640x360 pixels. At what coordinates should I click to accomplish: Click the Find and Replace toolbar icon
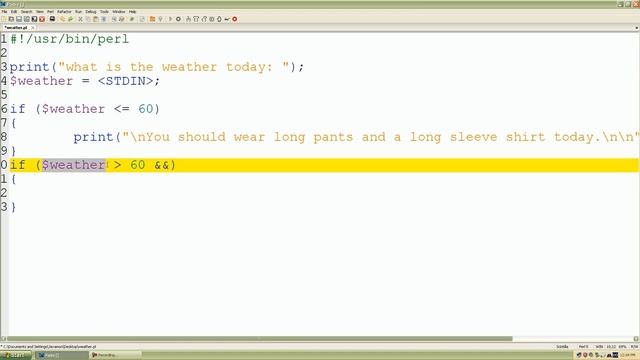(122, 19)
